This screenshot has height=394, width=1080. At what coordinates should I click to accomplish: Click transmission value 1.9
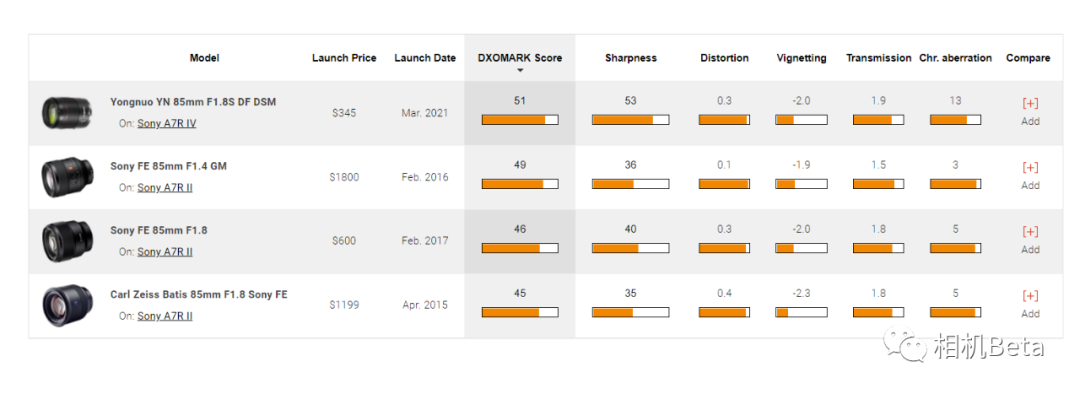point(878,101)
